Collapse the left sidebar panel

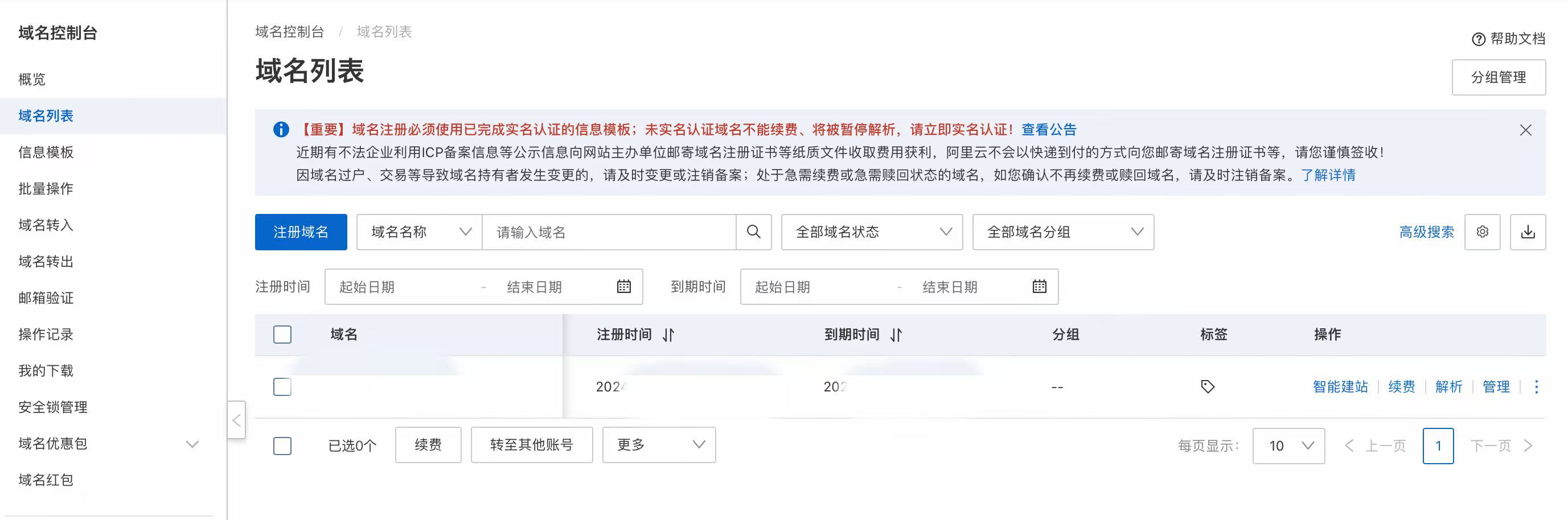pyautogui.click(x=237, y=420)
